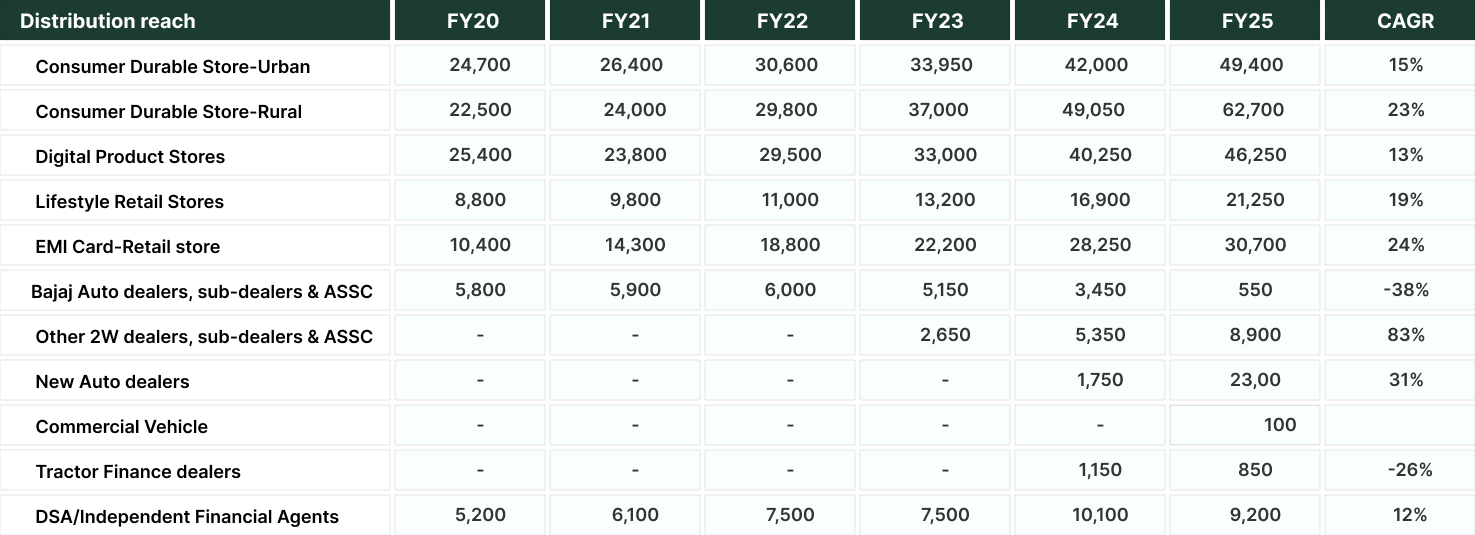Select the Lifestyle Retail Stores row label
1475x535 pixels.
coord(130,202)
